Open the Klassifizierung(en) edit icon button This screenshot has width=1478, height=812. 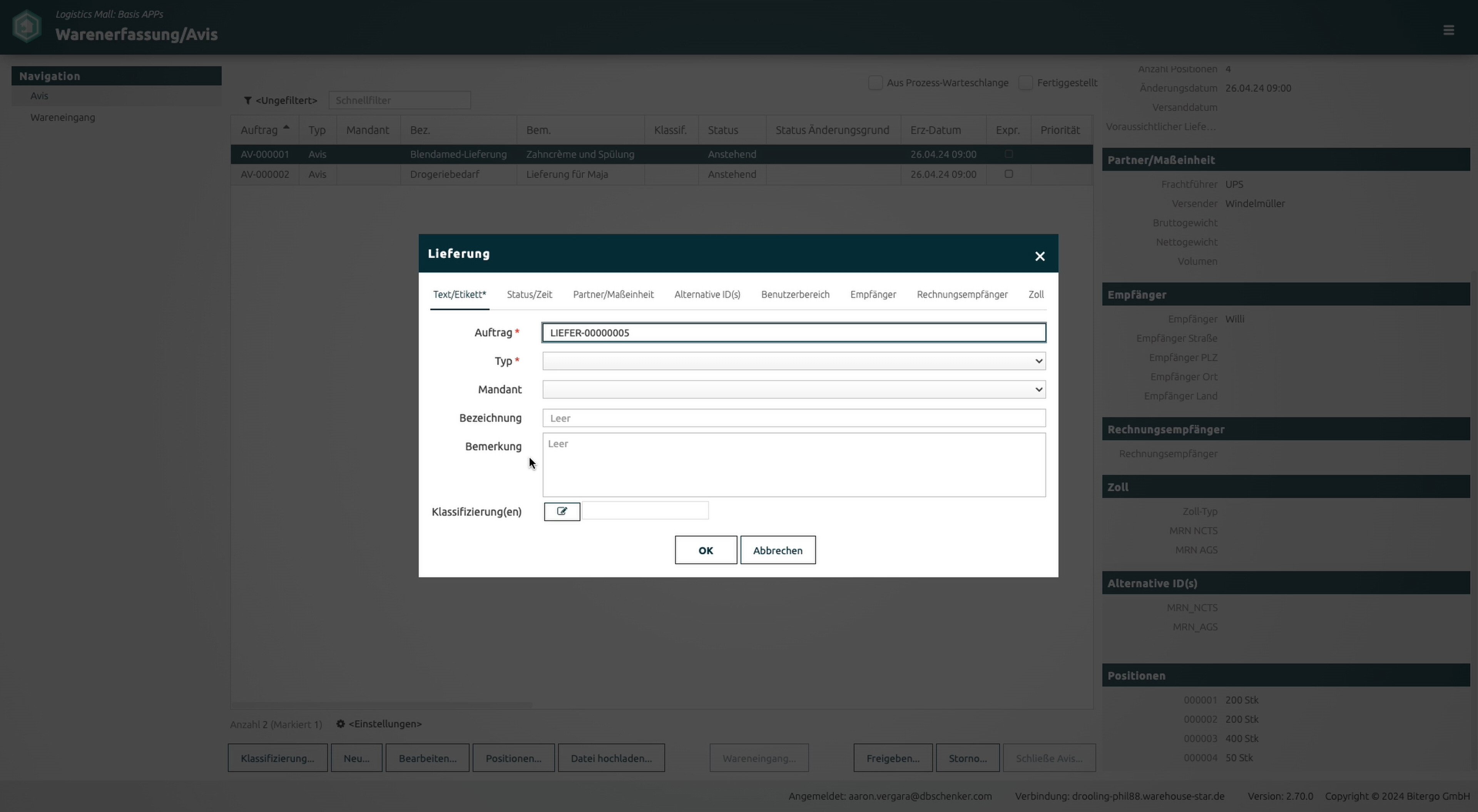coord(562,511)
